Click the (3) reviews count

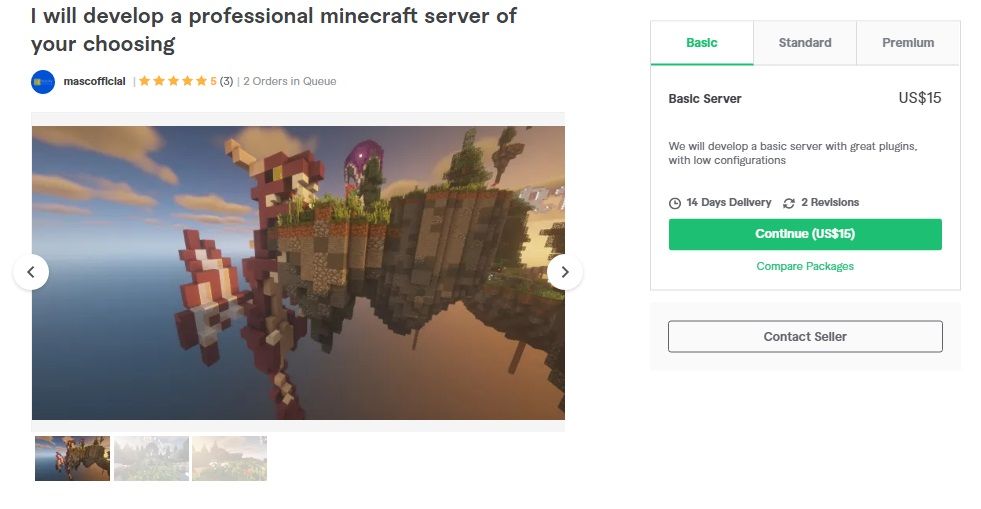pos(226,81)
